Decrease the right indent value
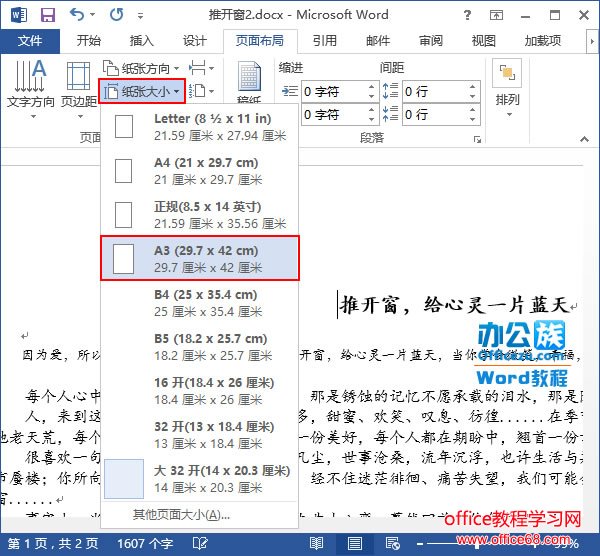The height and width of the screenshot is (556, 600). (x=372, y=119)
